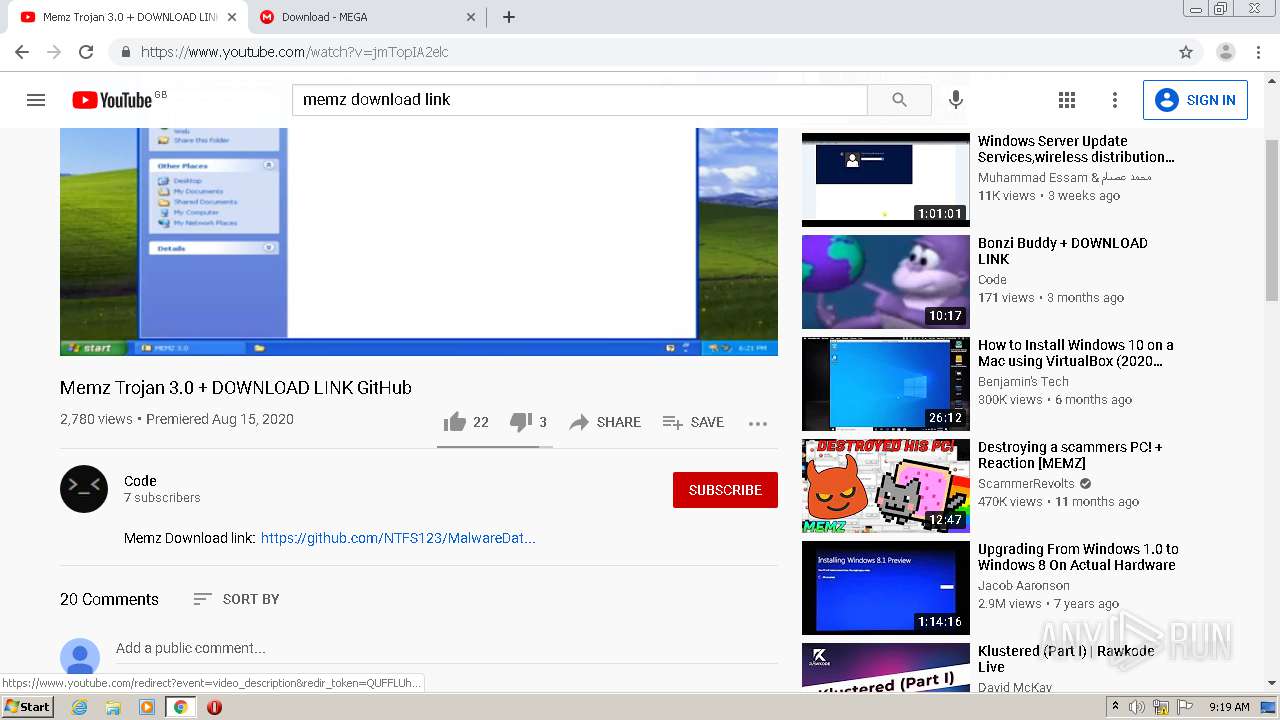
Task: Share the Memz Trojan video
Action: pyautogui.click(x=605, y=422)
